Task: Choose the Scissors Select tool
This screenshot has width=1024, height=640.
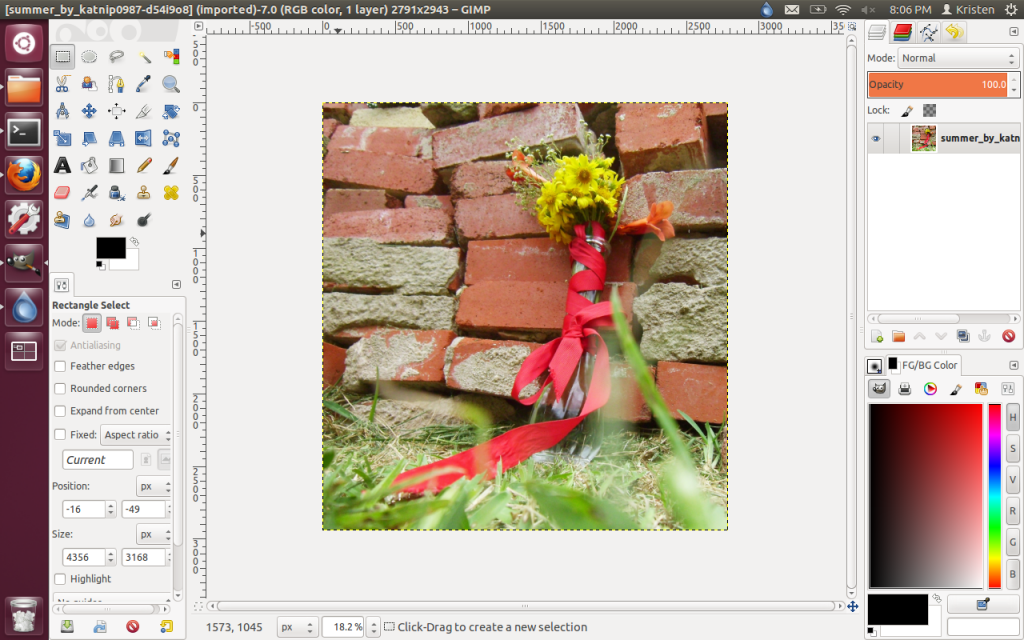Action: pos(62,84)
